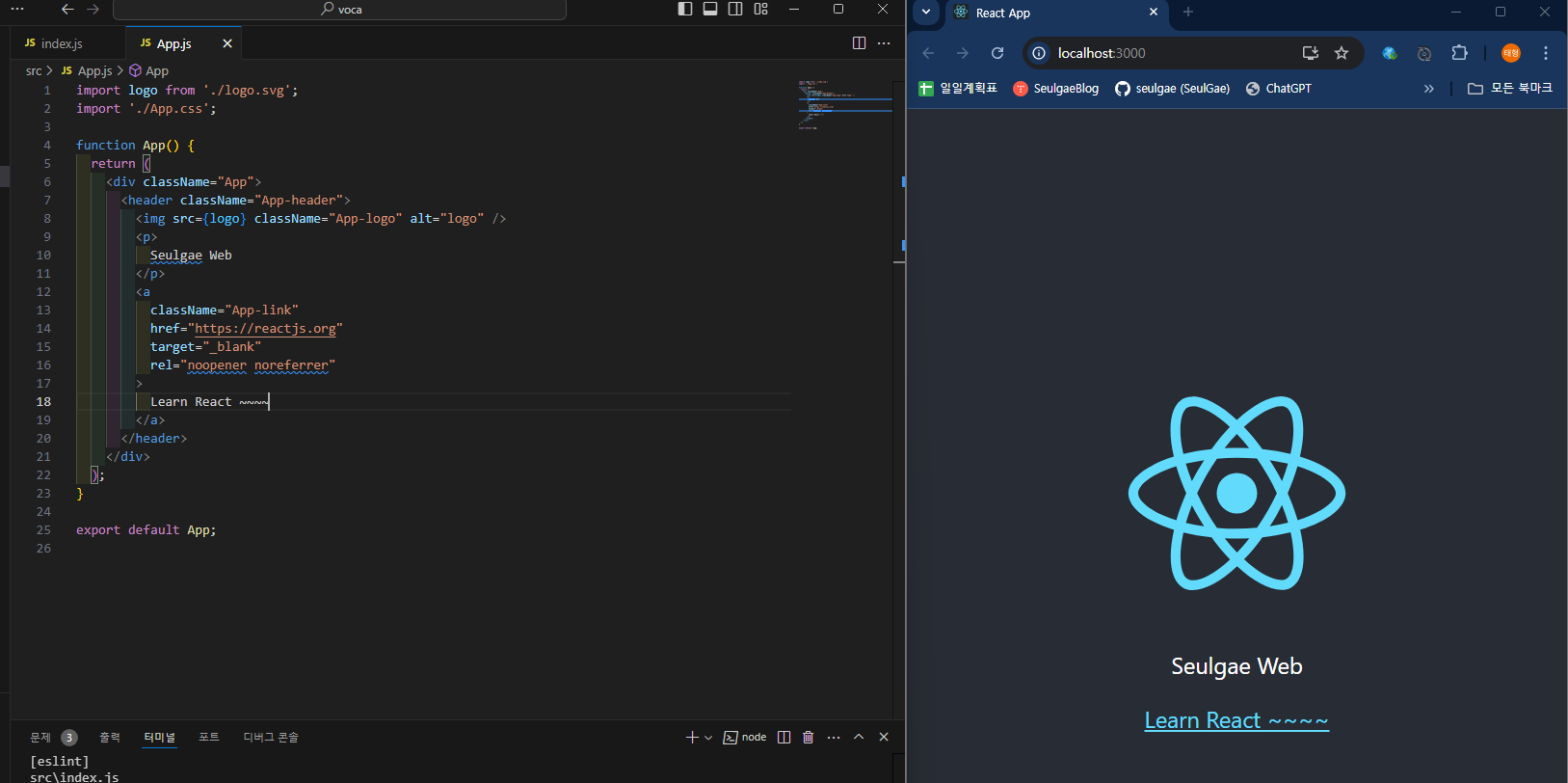Open the seulgae (SeulGae) GitHub bookmark
This screenshot has height=783, width=1568.
(1173, 89)
